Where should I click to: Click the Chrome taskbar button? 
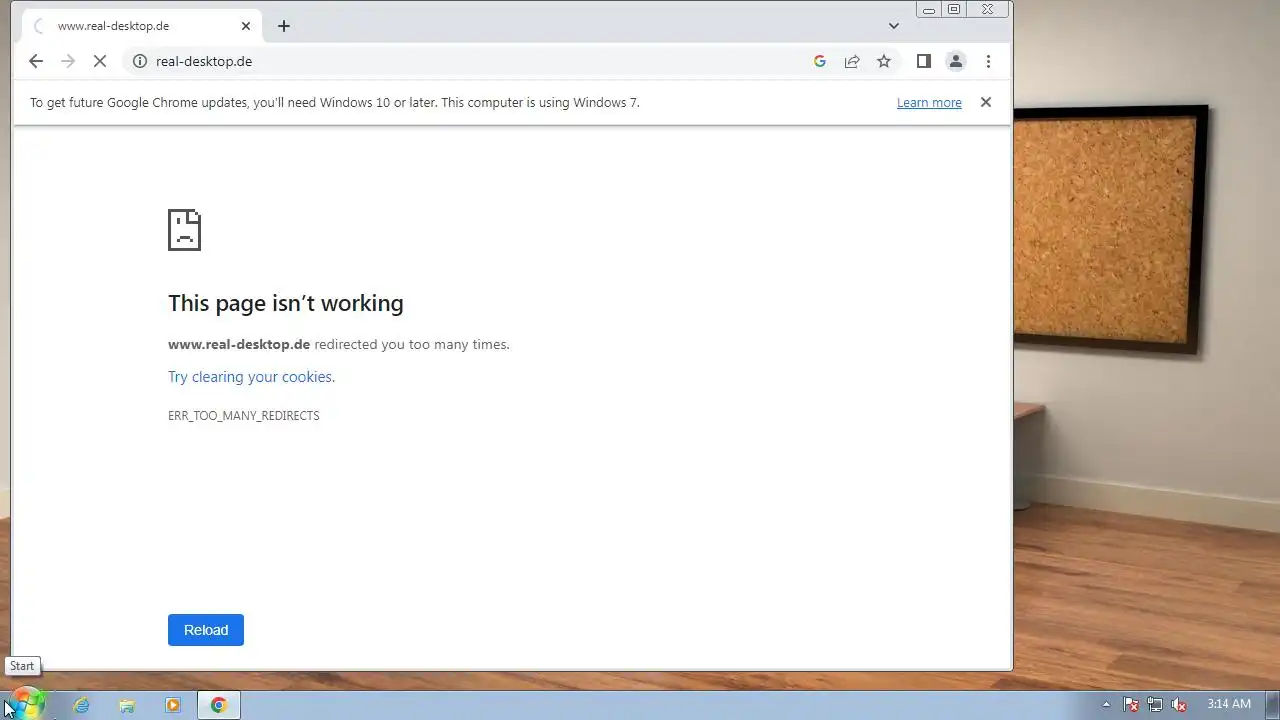point(219,705)
